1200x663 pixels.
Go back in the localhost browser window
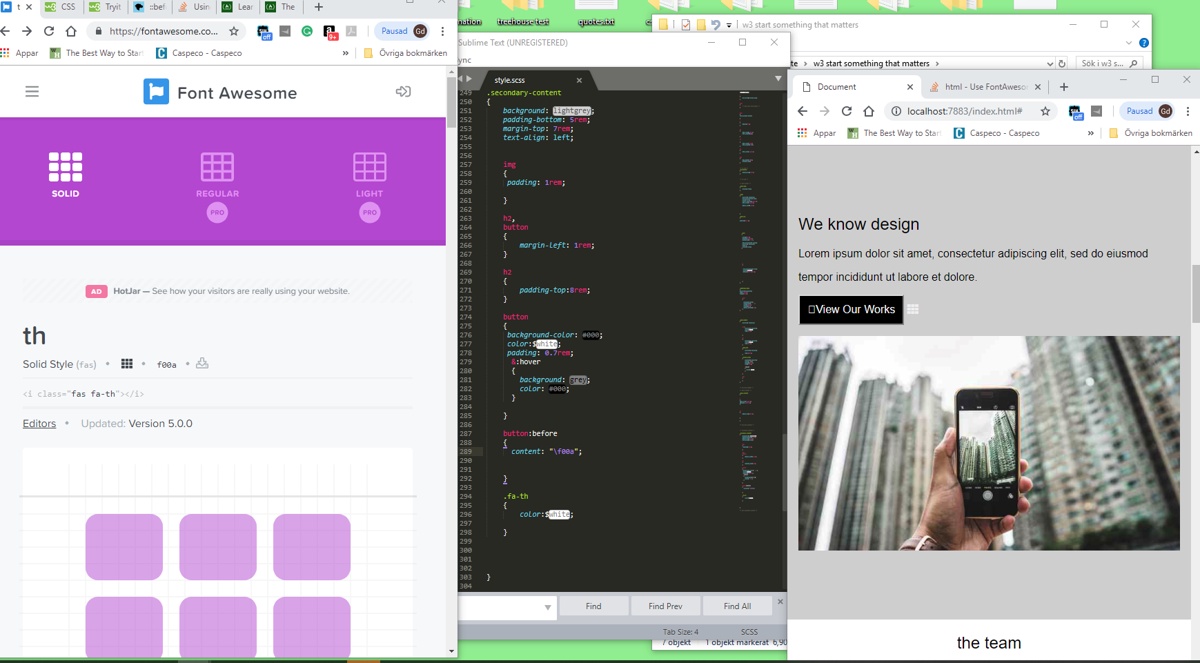coord(802,111)
